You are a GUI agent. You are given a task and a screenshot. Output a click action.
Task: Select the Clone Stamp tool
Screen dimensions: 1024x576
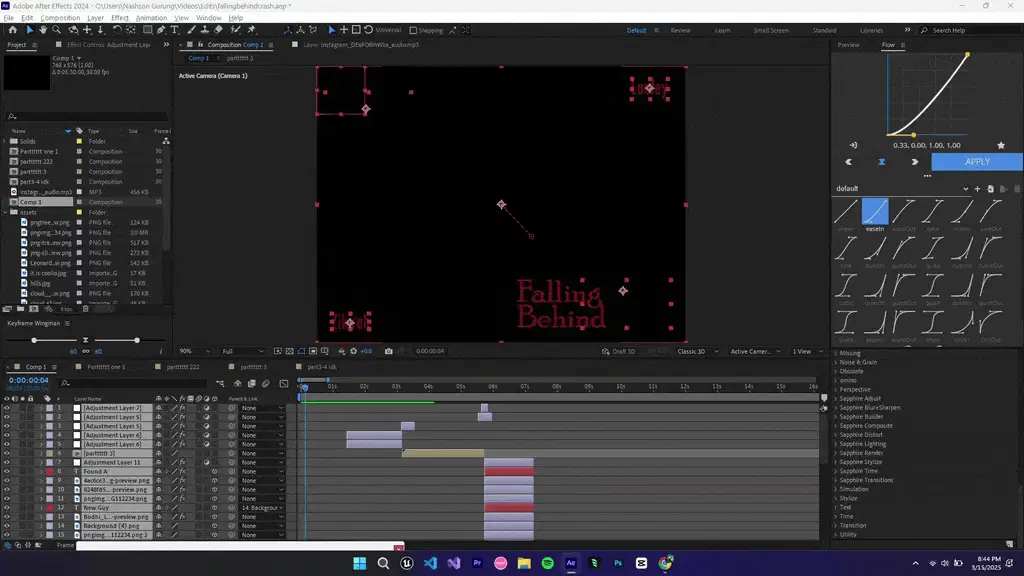(x=204, y=30)
